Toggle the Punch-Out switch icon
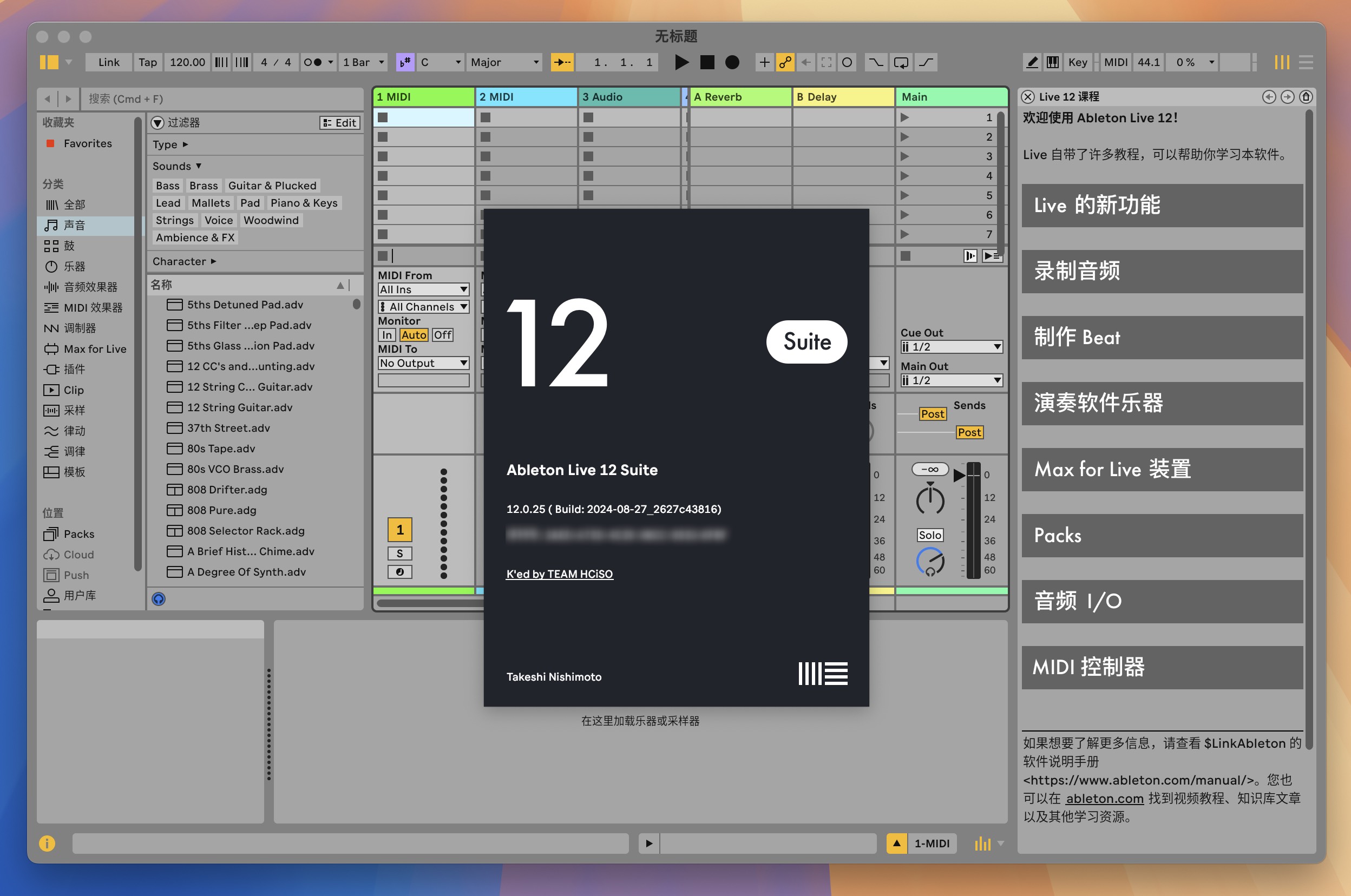 coord(926,62)
